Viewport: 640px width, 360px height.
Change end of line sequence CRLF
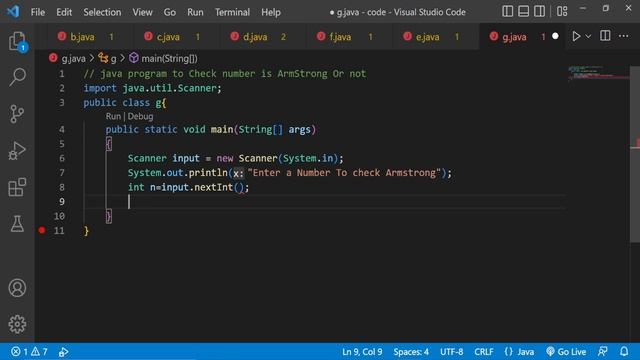coord(484,351)
